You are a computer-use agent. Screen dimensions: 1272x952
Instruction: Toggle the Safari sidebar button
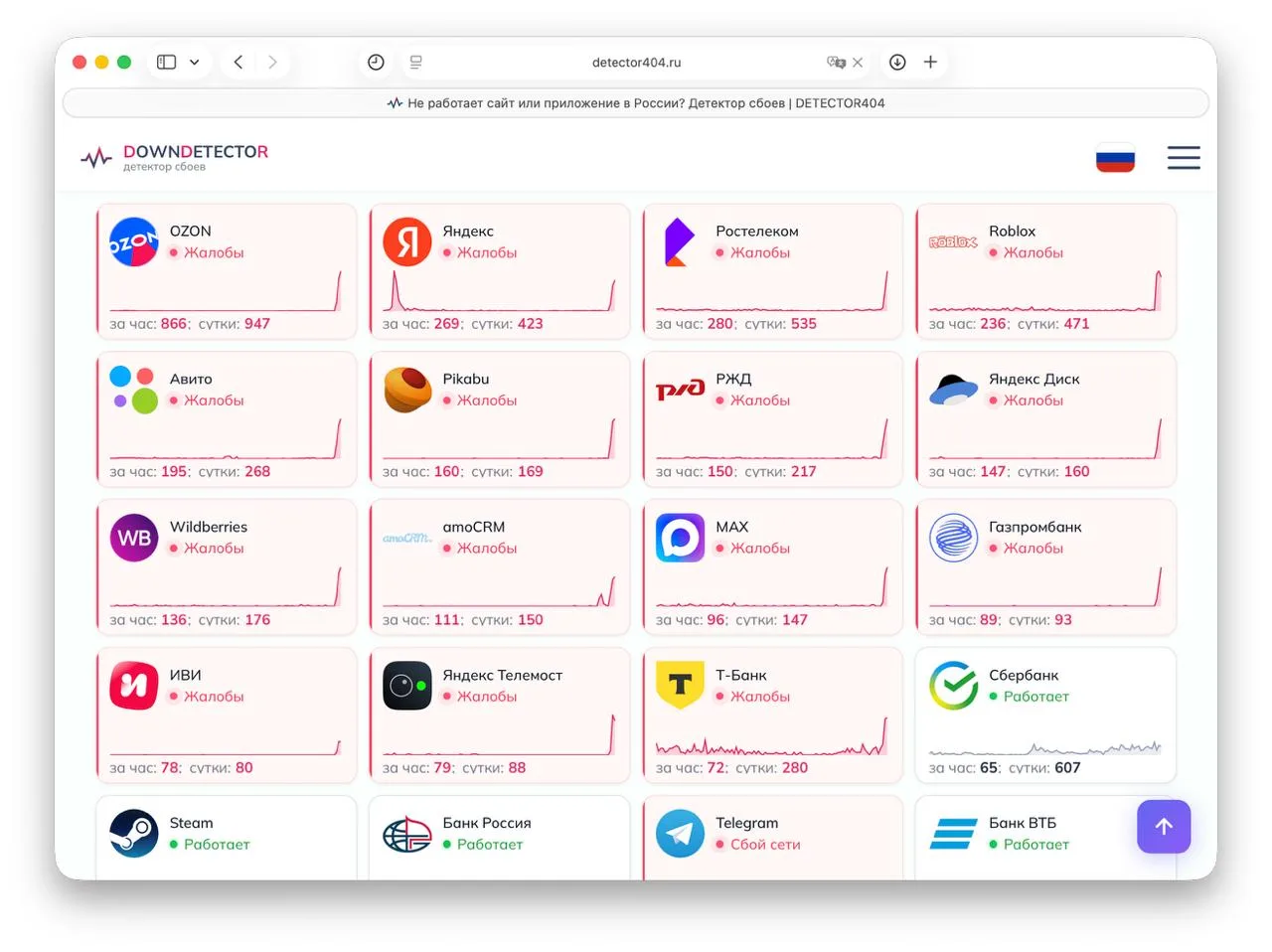(166, 62)
